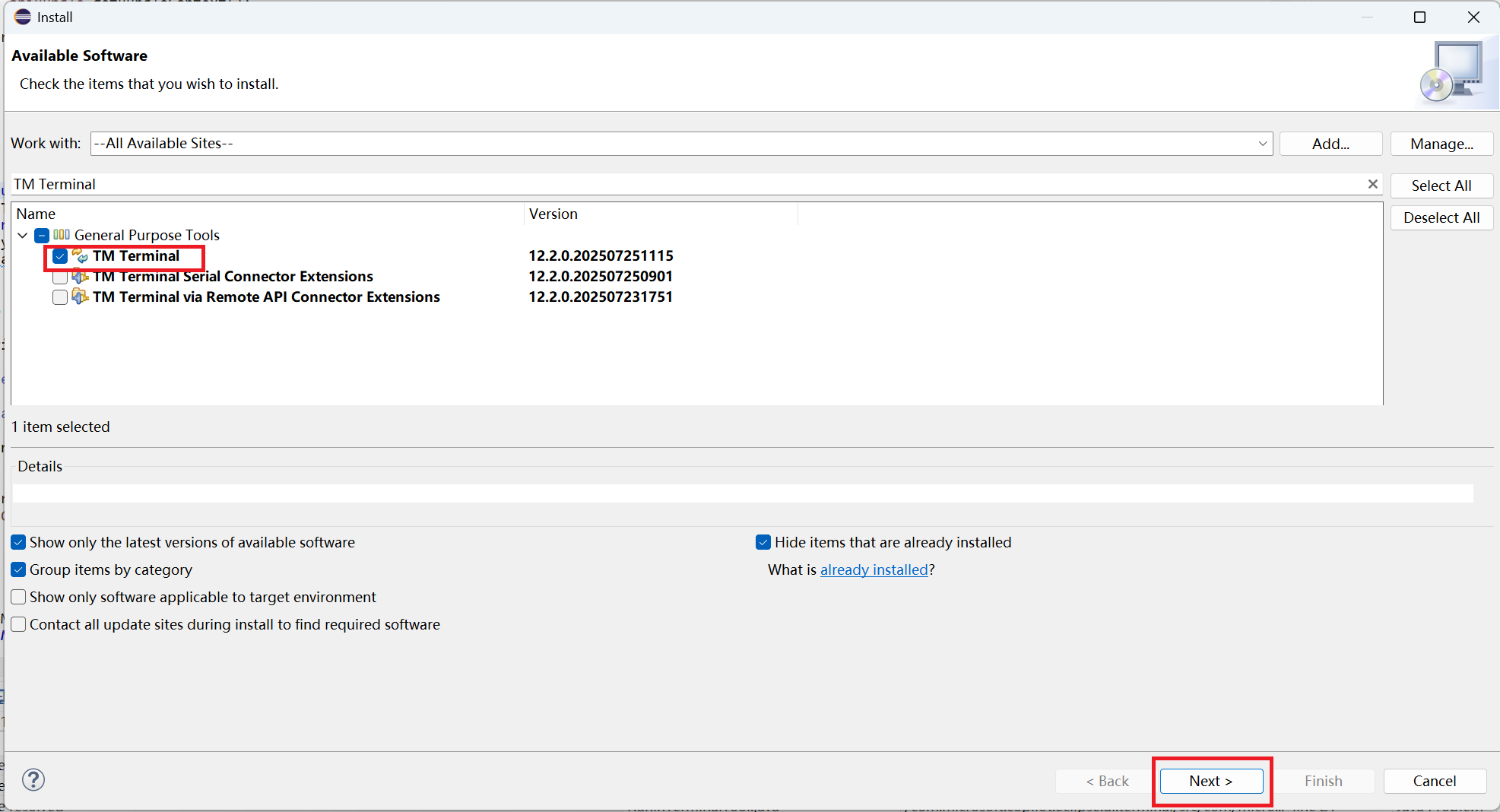Image resolution: width=1500 pixels, height=812 pixels.
Task: Toggle Hide items that are already installed
Action: coord(763,542)
